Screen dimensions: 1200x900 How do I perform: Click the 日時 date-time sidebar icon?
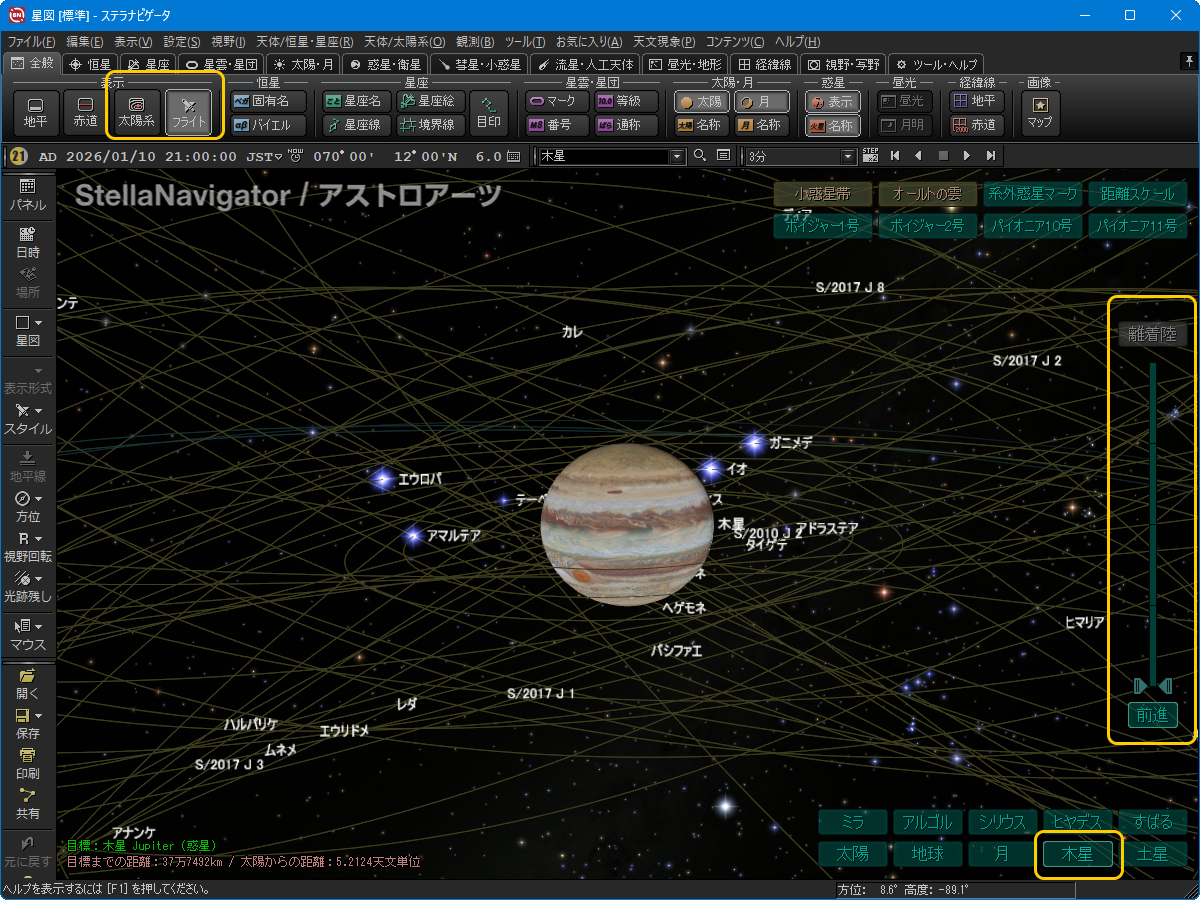click(x=27, y=243)
